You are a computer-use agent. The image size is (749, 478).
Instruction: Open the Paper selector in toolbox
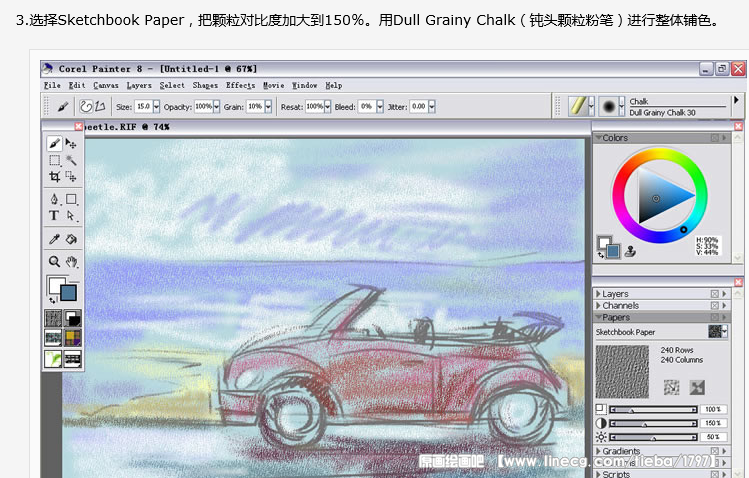(53, 318)
